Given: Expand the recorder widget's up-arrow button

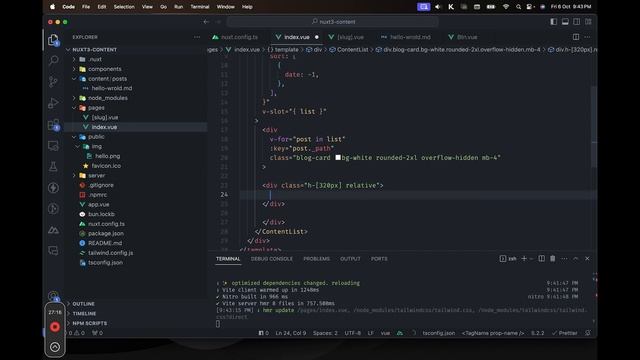Looking at the screenshot, I should pyautogui.click(x=55, y=347).
